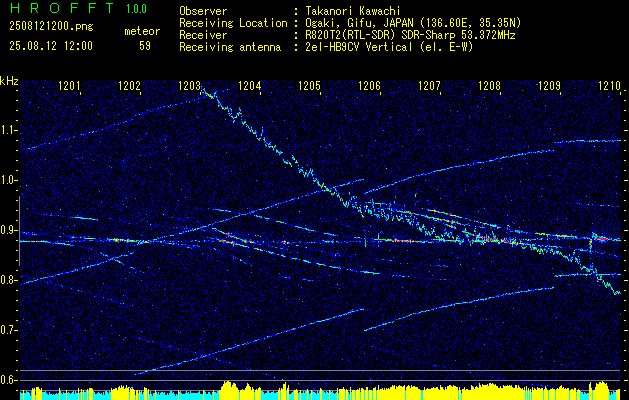629x400 pixels.
Task: Select location Ogaki, Gifu, JAPAN text
Action: [x=412, y=23]
